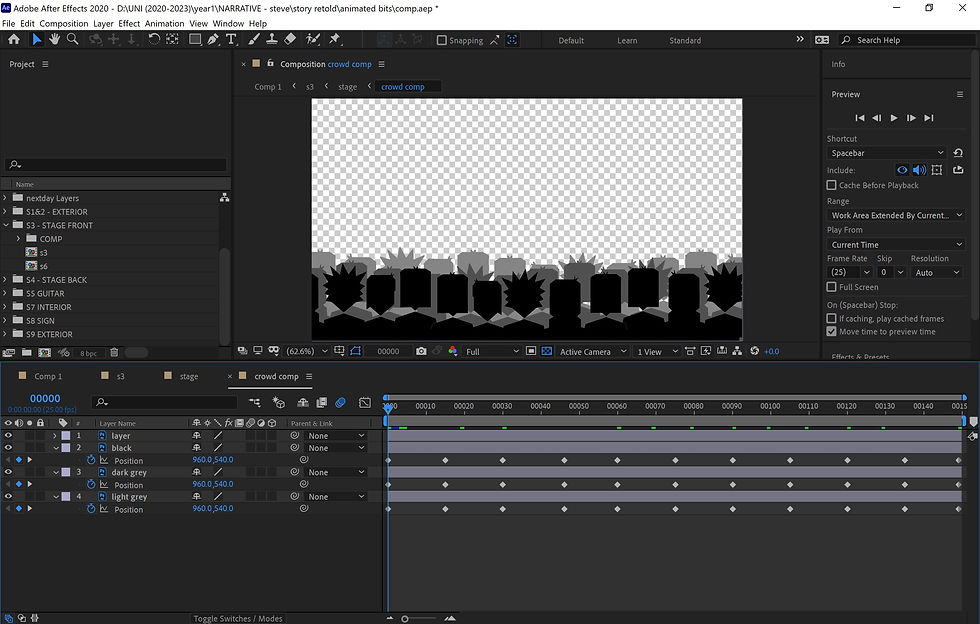980x624 pixels.
Task: Select the Hand tool in the toolbar
Action: click(x=54, y=40)
